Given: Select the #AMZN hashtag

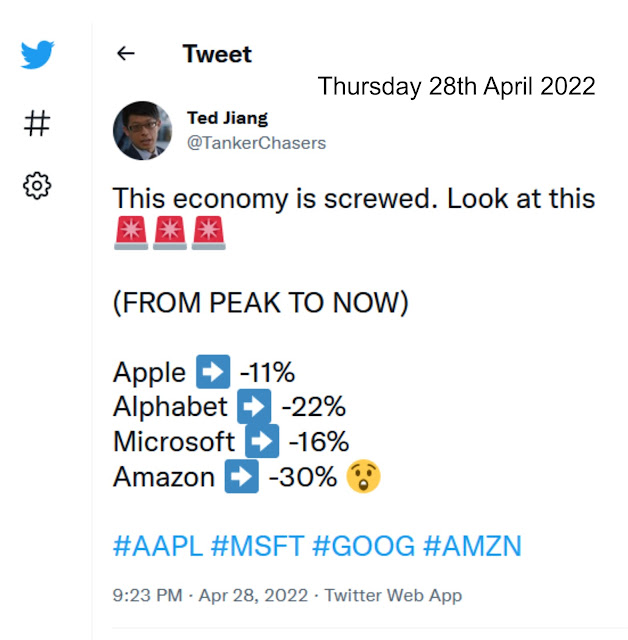Looking at the screenshot, I should (472, 546).
